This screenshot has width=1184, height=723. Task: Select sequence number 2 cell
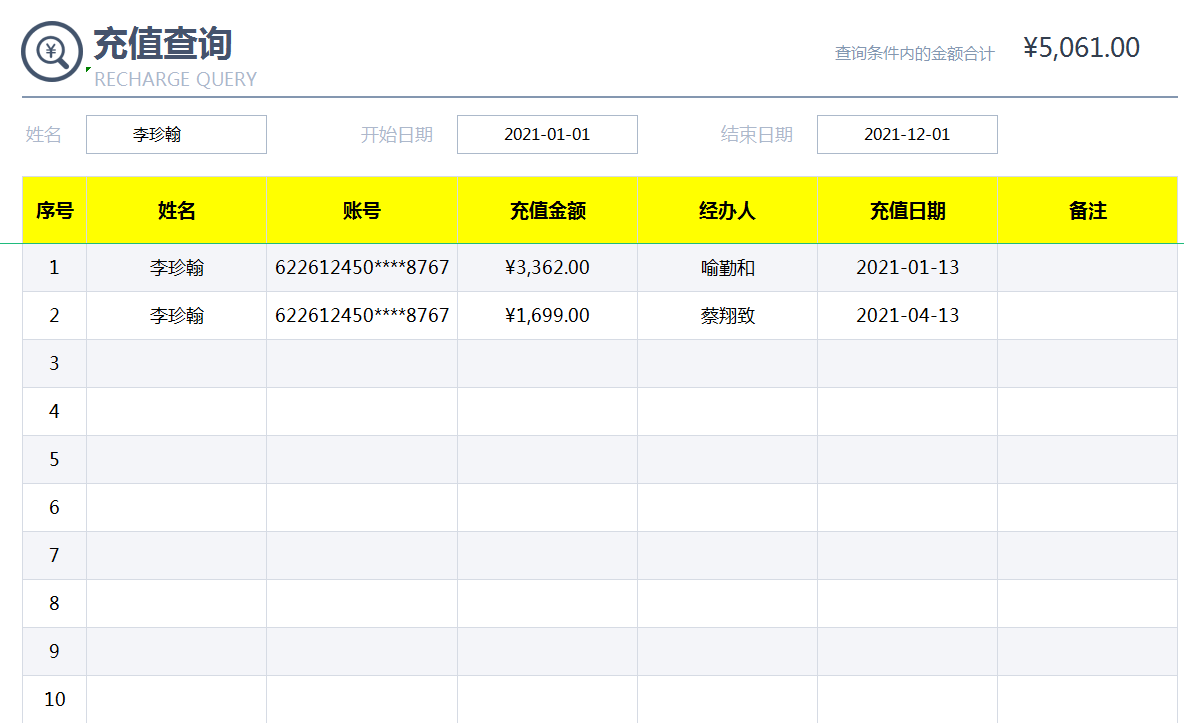[54, 315]
